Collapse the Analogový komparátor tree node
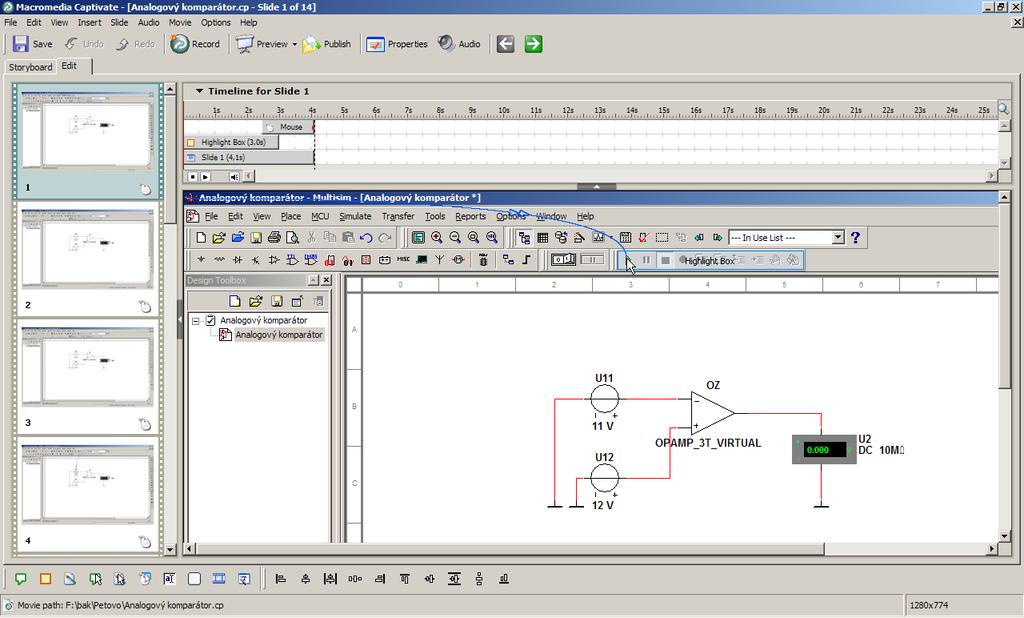1024x618 pixels. [195, 321]
